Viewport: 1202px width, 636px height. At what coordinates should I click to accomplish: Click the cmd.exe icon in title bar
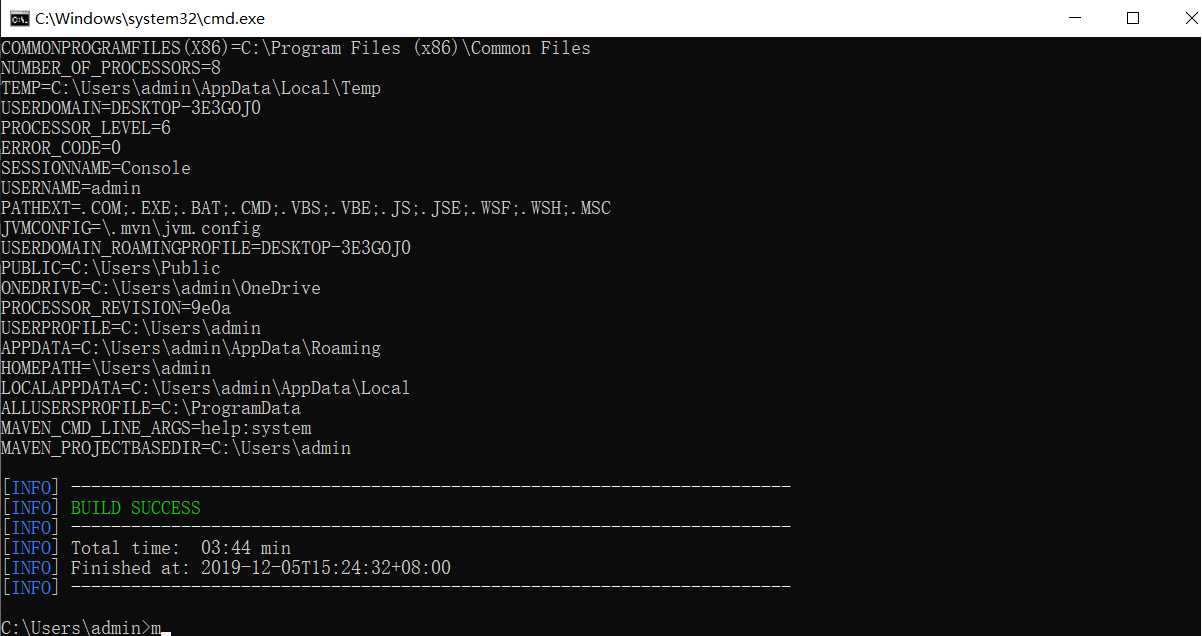click(18, 18)
